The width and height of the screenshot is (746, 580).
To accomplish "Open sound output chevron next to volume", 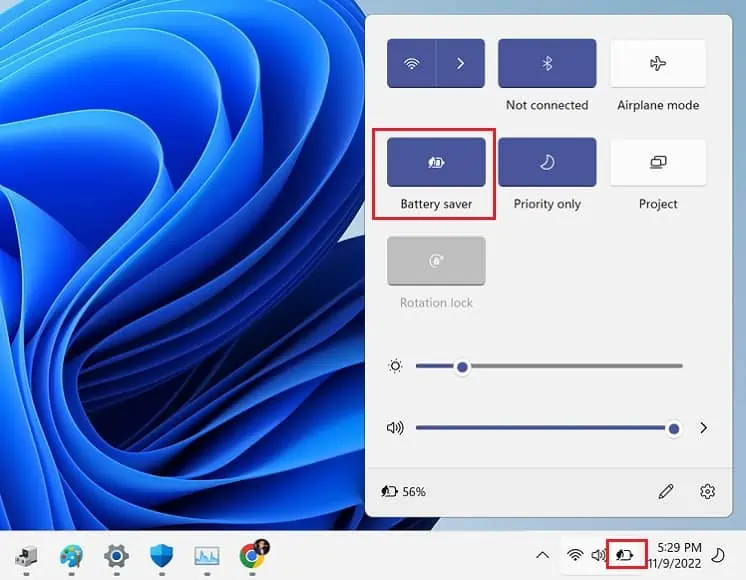I will 704,428.
